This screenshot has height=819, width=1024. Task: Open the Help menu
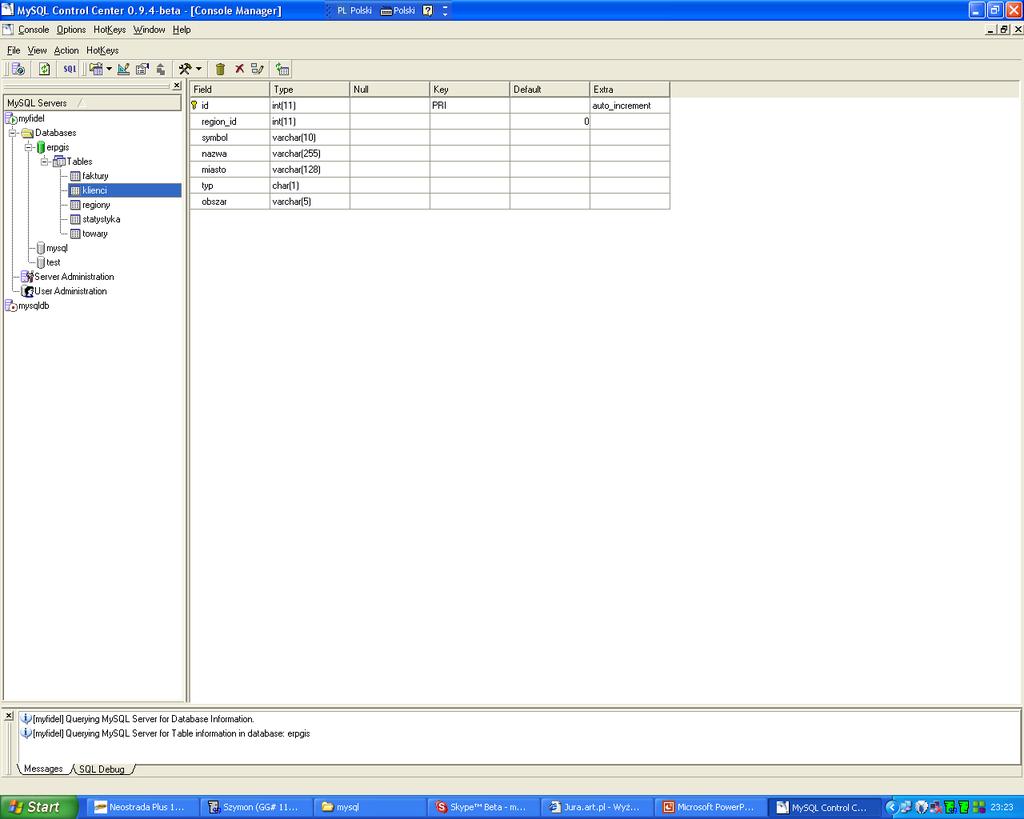(x=182, y=29)
